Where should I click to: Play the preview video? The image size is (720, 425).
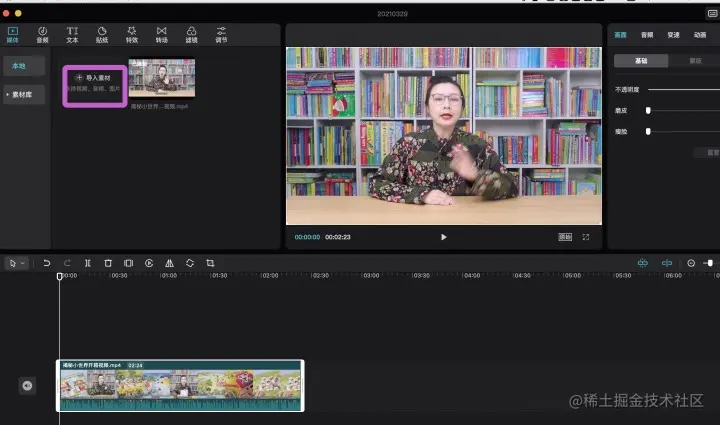444,237
